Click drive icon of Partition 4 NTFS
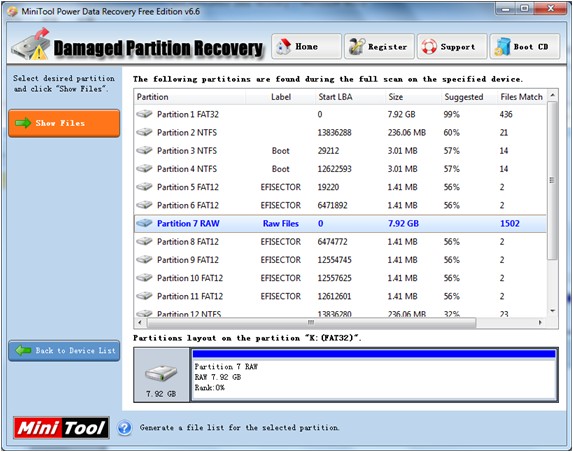 (144, 168)
